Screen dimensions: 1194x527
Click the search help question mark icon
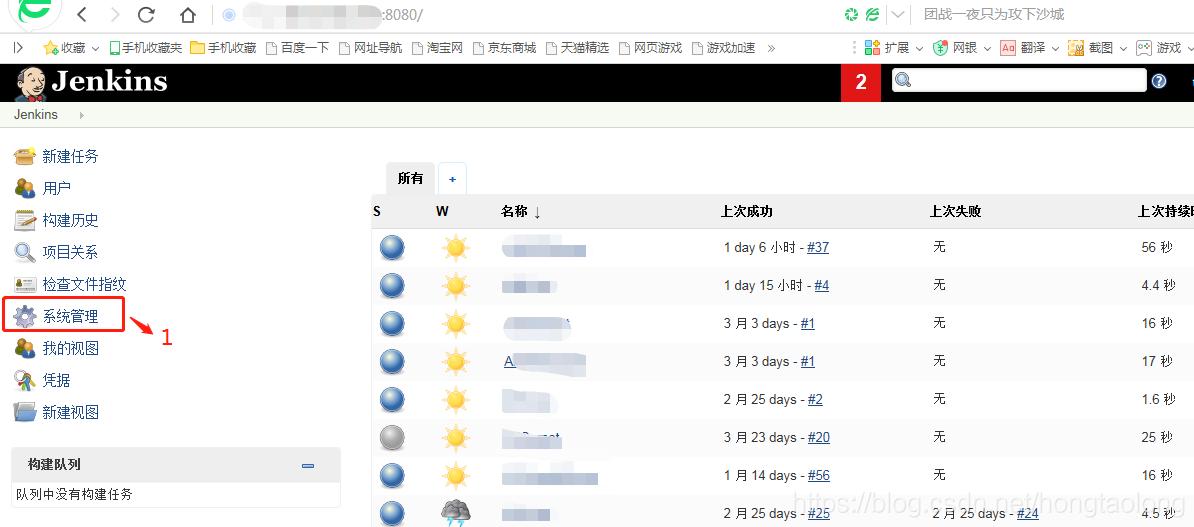[1159, 81]
